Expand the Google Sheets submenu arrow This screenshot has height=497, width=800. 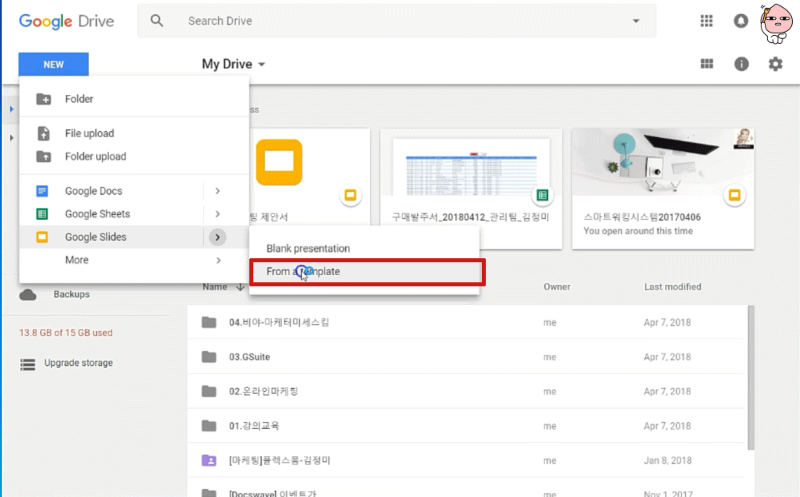pos(218,214)
